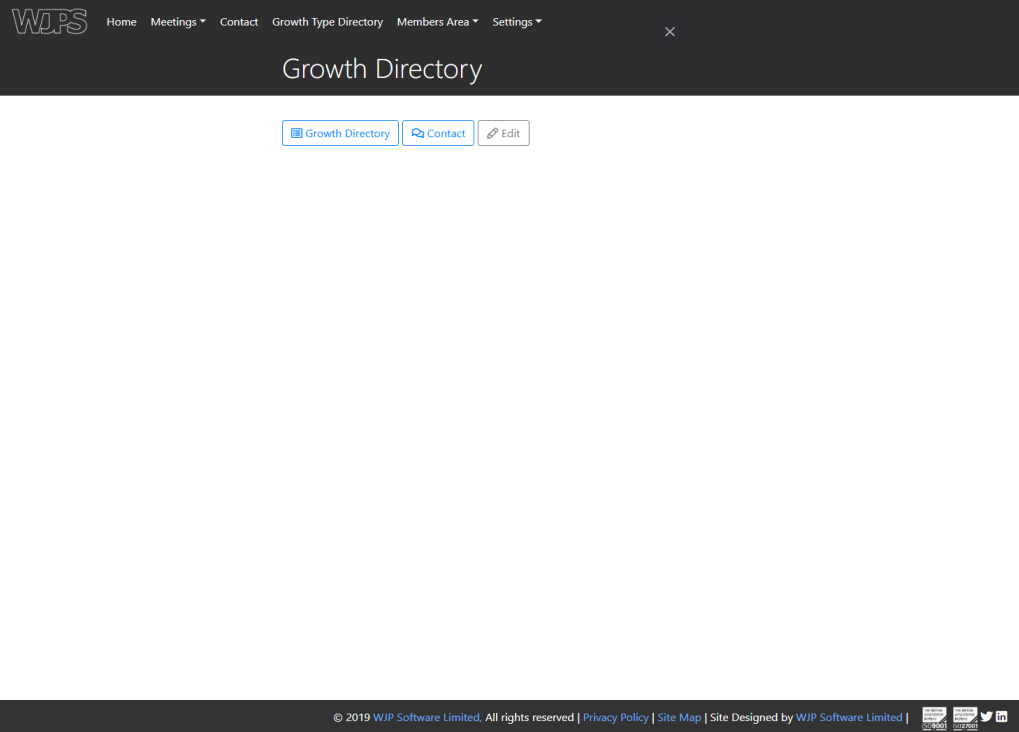This screenshot has height=732, width=1019.
Task: Go to Contact in navigation bar
Action: pyautogui.click(x=239, y=22)
